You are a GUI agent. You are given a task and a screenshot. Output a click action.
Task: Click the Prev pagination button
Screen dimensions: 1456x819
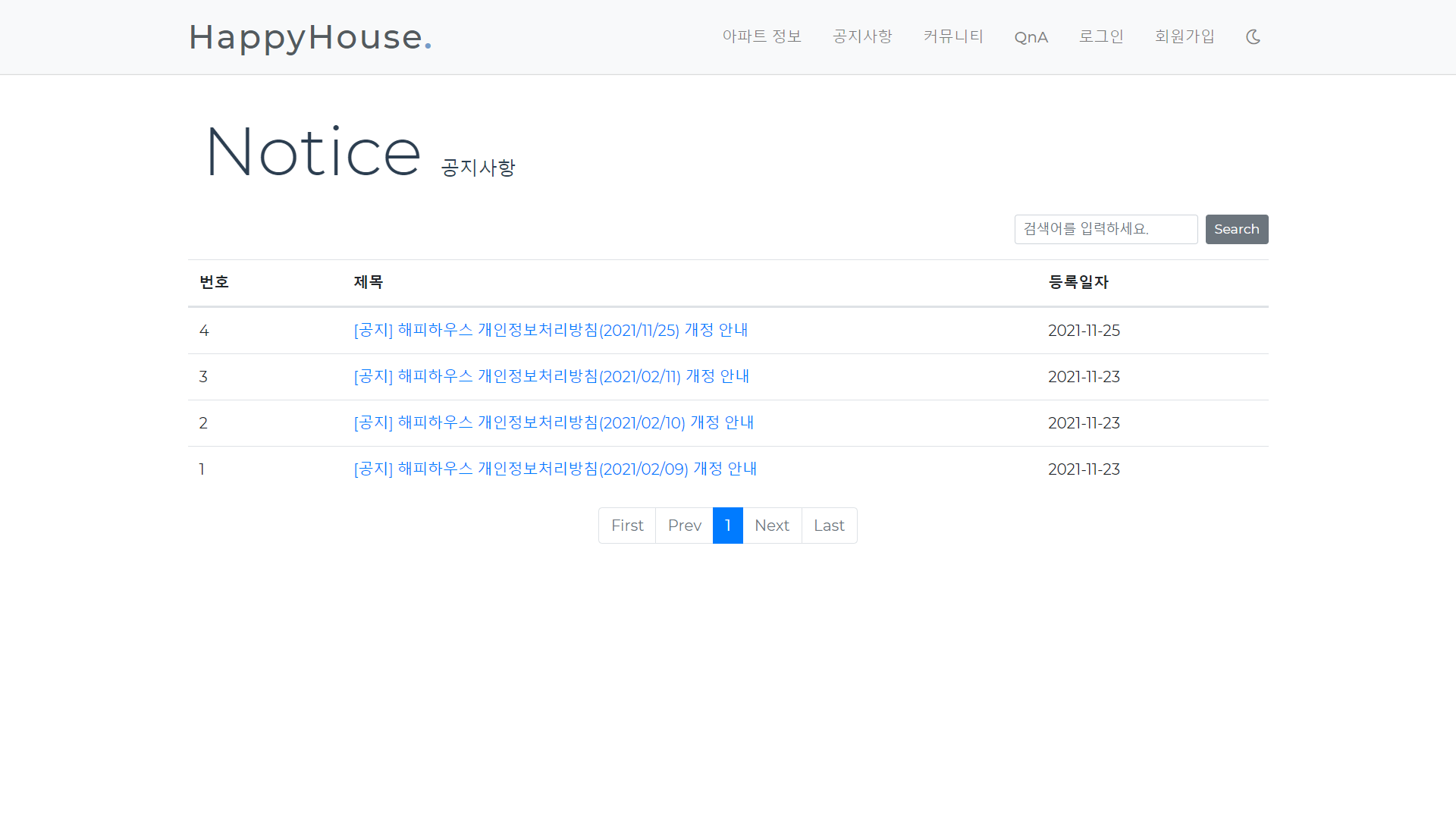(x=683, y=525)
